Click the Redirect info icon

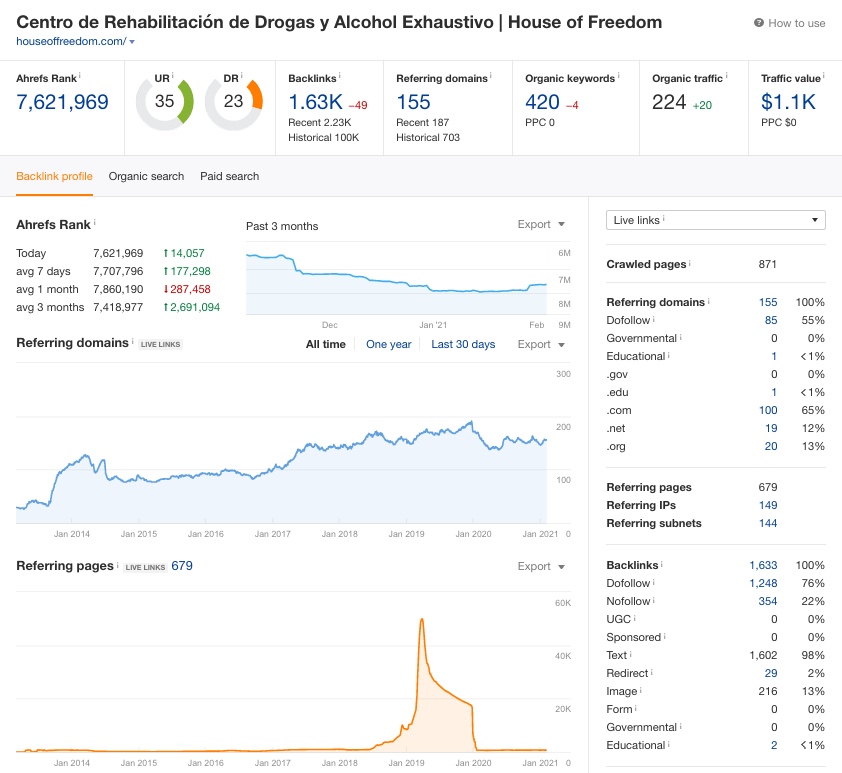651,672
